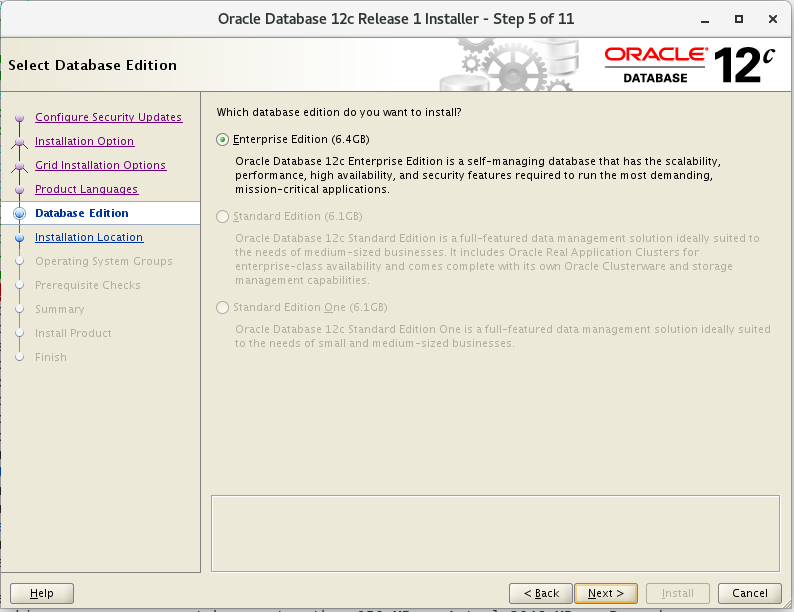The width and height of the screenshot is (794, 612).
Task: Select the Enterprise Edition radio button
Action: pos(222,139)
